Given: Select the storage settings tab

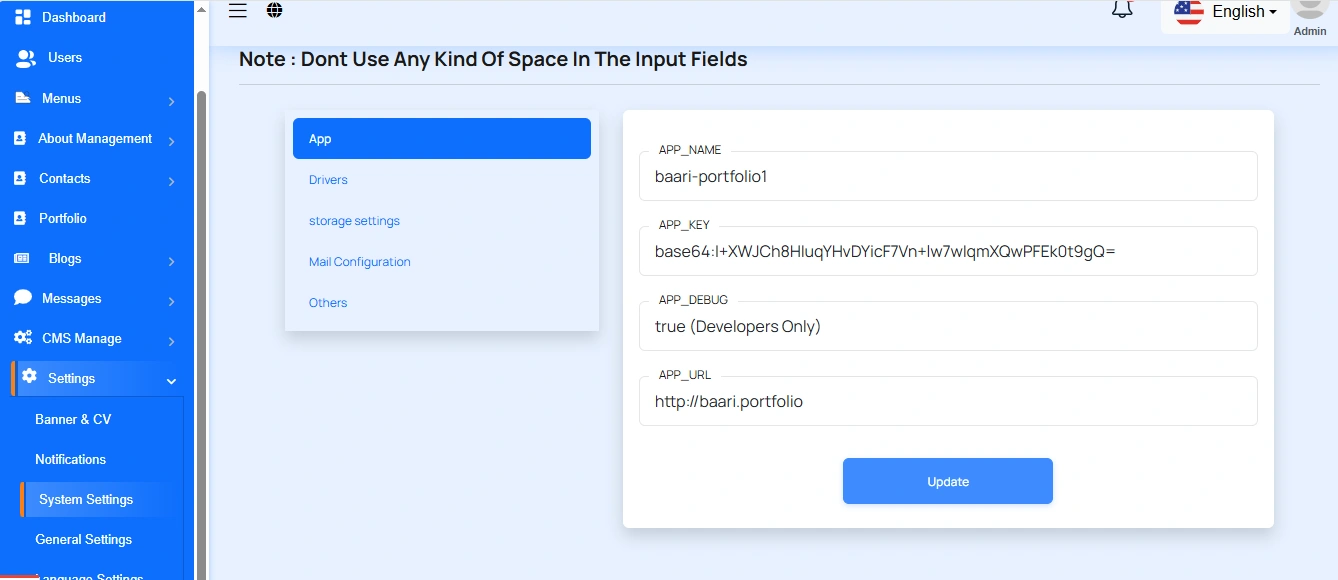Looking at the screenshot, I should 354,221.
